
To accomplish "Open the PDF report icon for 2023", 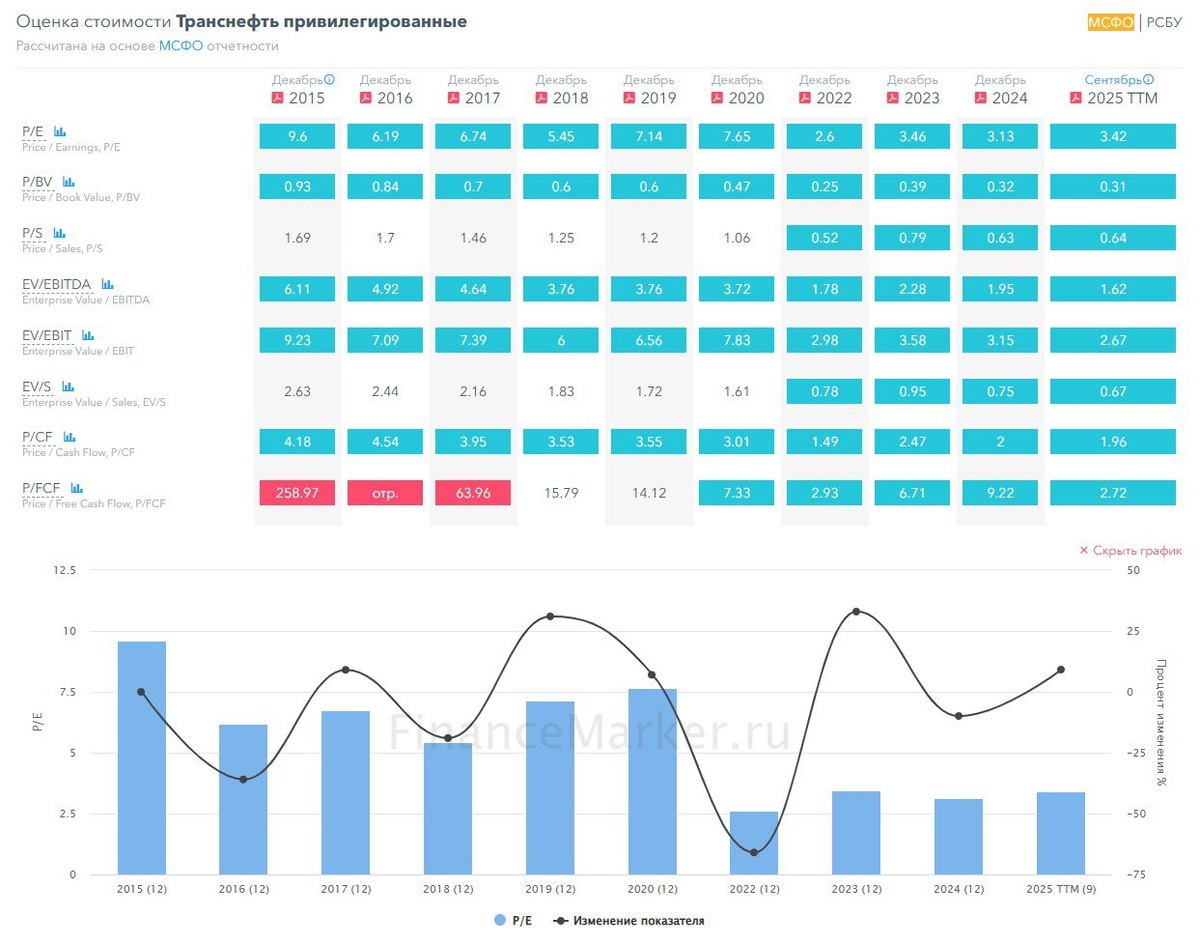I will 893,98.
